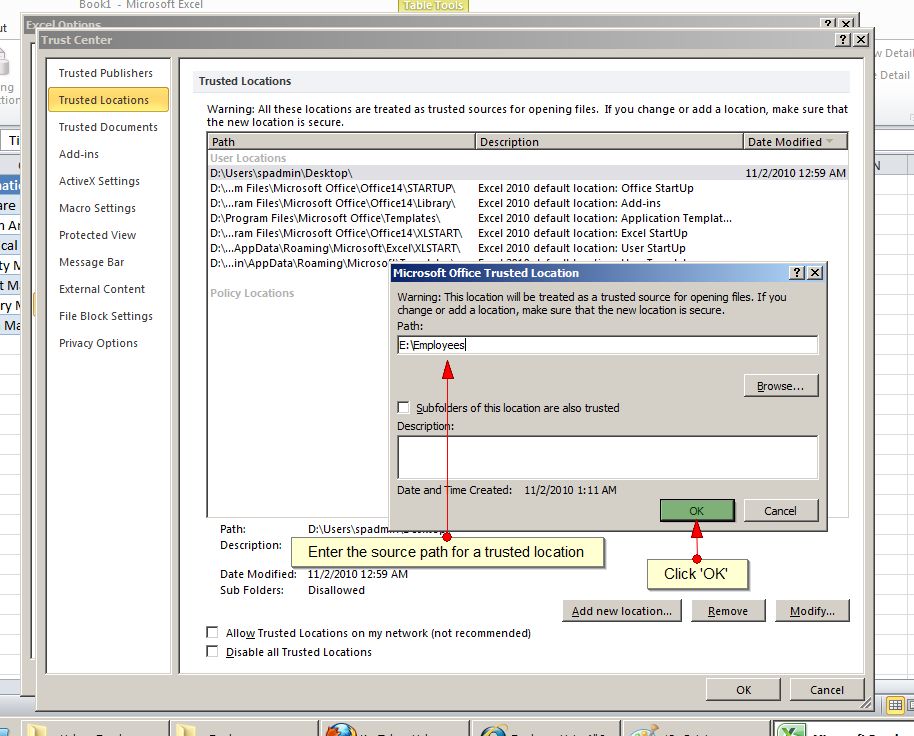Remove the selected trusted location
The width and height of the screenshot is (914, 736).
tap(727, 611)
